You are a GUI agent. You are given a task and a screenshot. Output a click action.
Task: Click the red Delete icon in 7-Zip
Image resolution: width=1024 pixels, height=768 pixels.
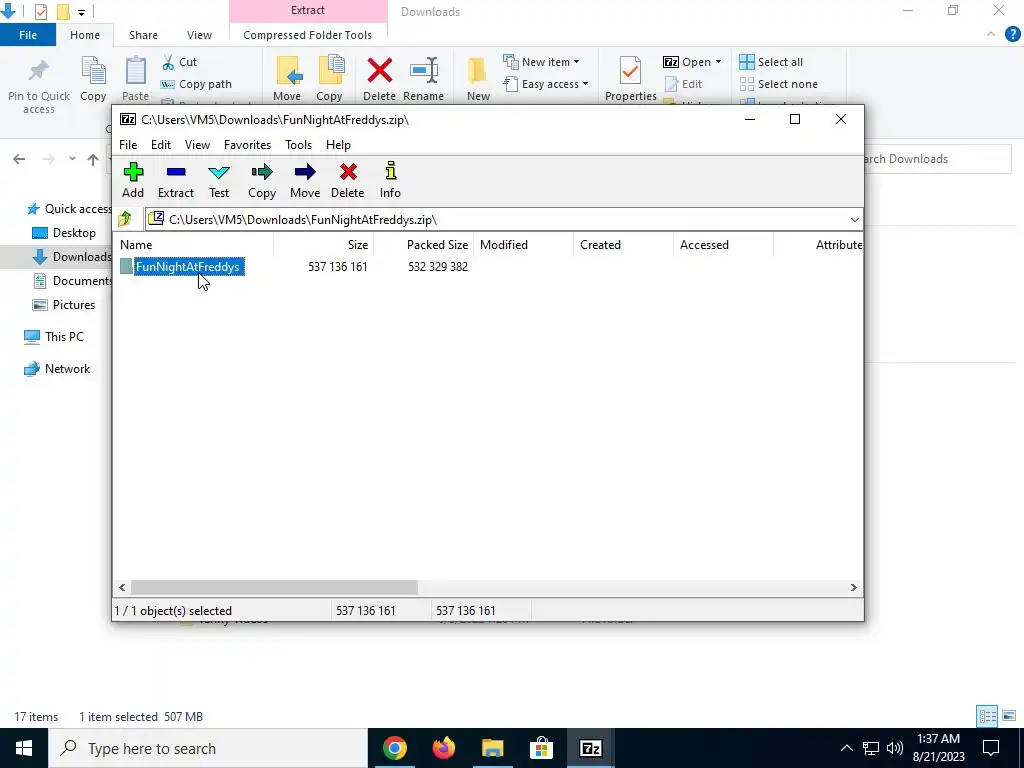(347, 180)
